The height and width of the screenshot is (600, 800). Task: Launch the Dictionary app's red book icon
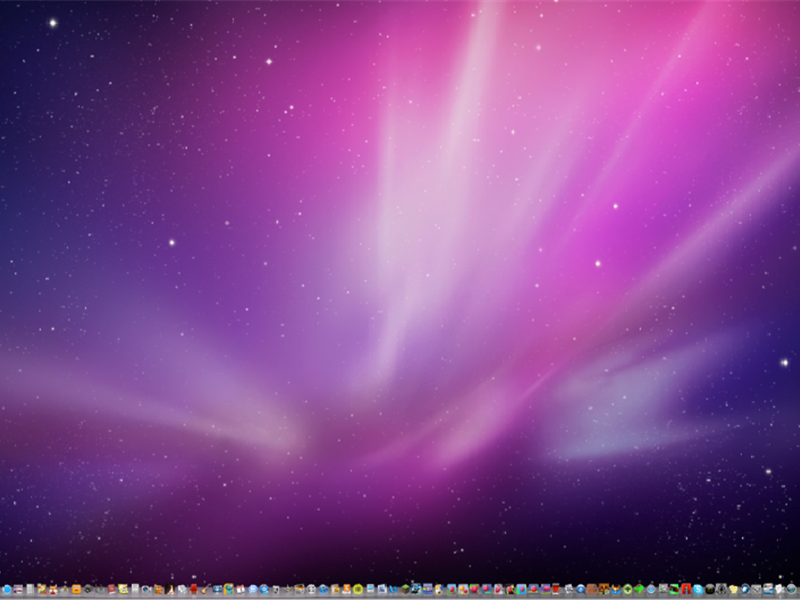click(x=109, y=588)
